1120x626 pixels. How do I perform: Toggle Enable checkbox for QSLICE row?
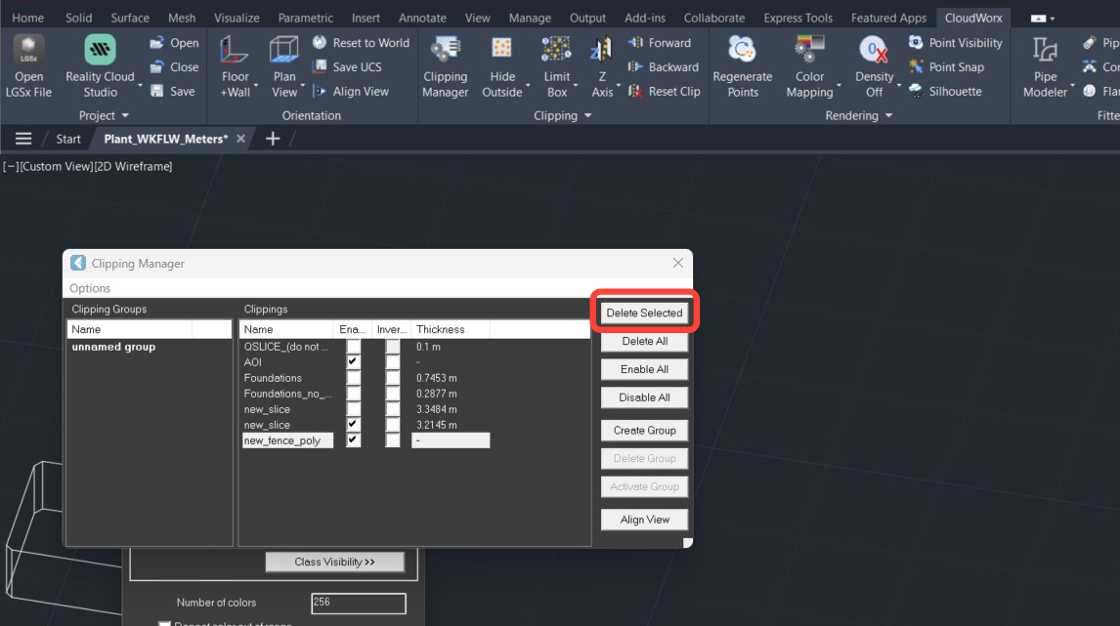coord(354,347)
